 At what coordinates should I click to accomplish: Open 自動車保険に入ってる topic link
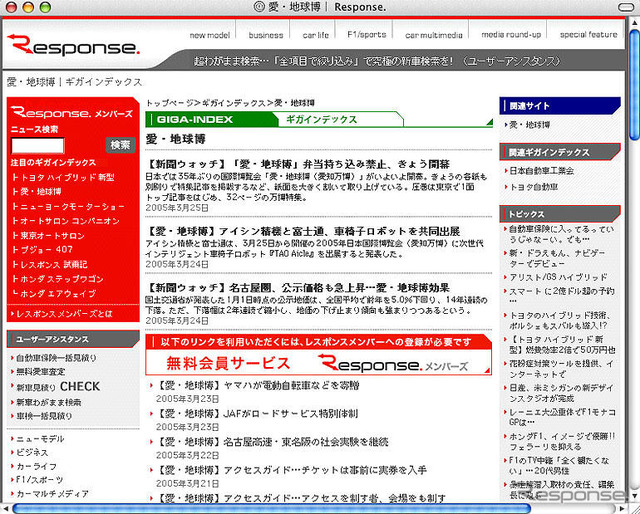[561, 234]
